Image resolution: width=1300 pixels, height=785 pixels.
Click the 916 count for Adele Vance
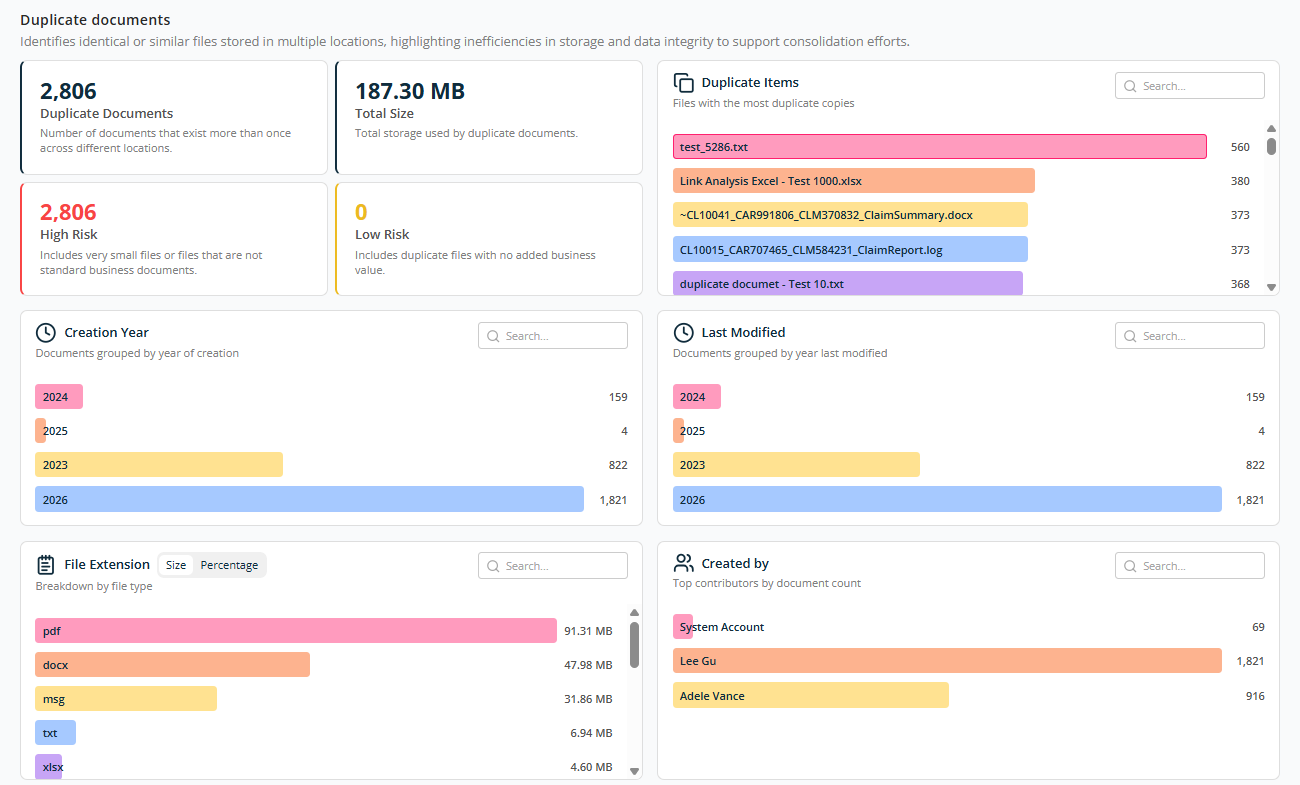(1255, 696)
